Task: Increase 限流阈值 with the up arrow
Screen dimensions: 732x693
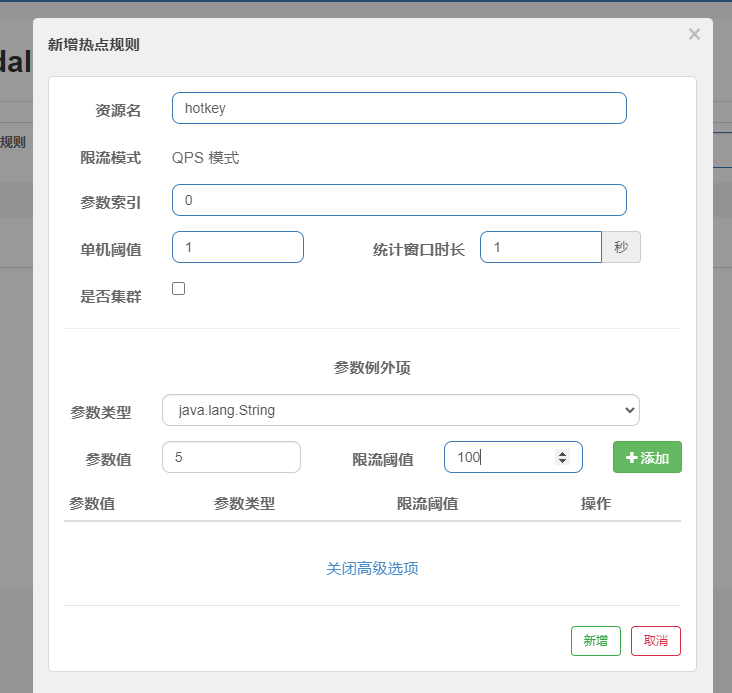Action: [562, 453]
